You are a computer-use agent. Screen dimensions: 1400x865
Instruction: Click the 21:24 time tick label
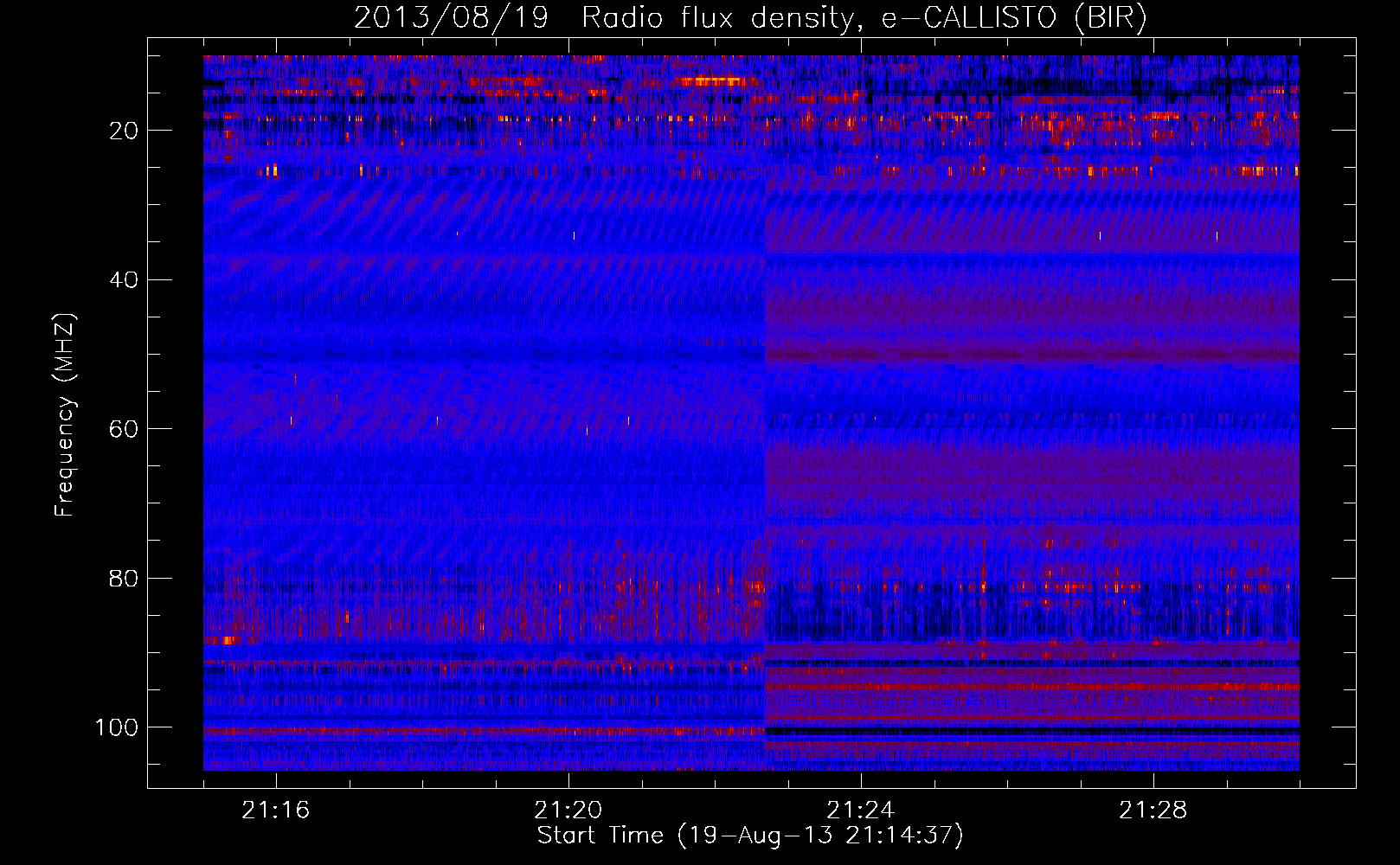[861, 811]
